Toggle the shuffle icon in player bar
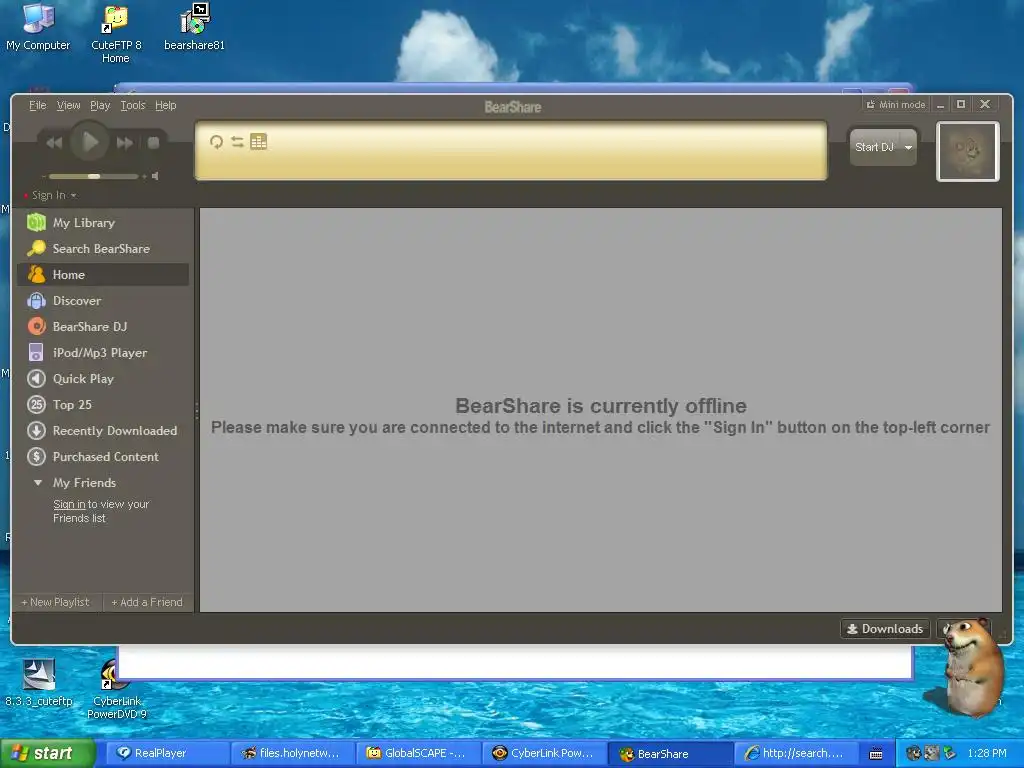The height and width of the screenshot is (768, 1024). (x=237, y=142)
